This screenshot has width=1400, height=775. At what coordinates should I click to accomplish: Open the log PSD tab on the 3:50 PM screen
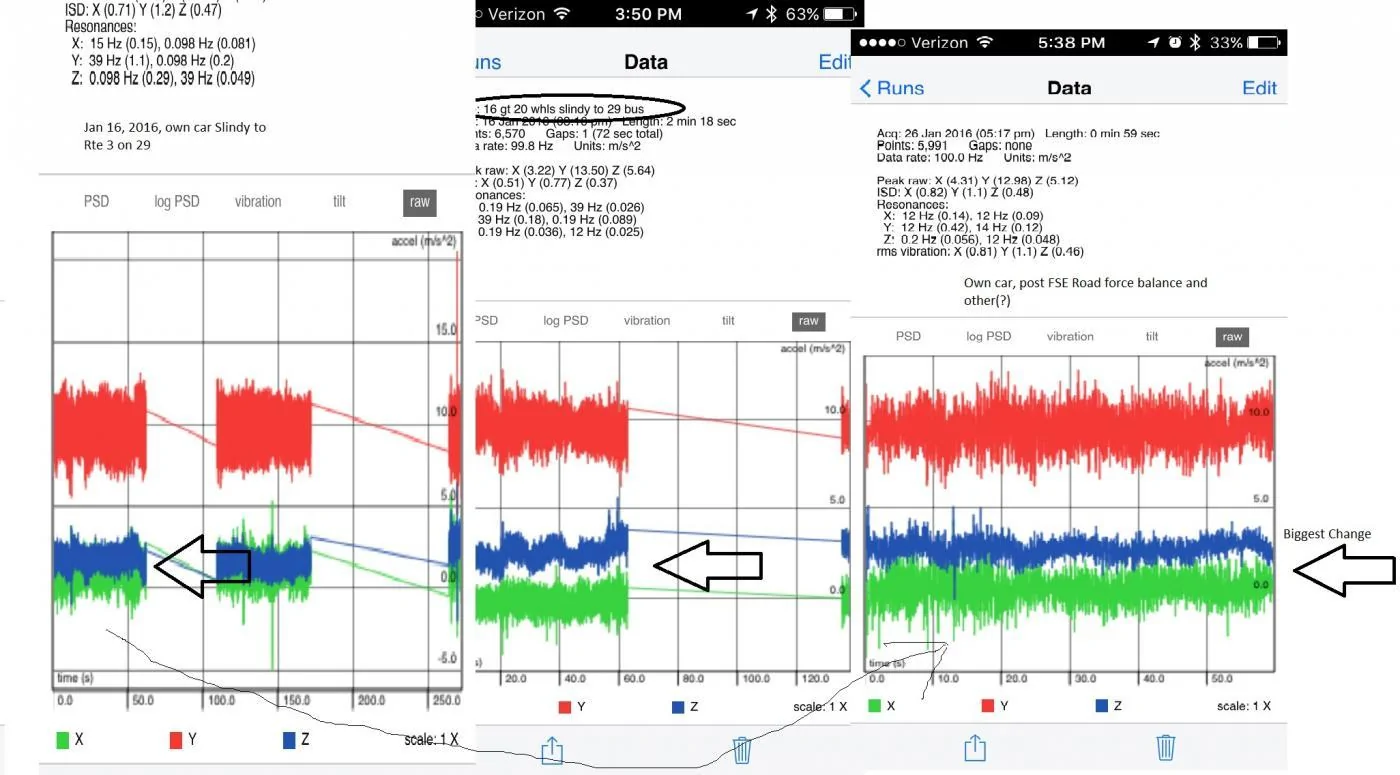point(565,320)
